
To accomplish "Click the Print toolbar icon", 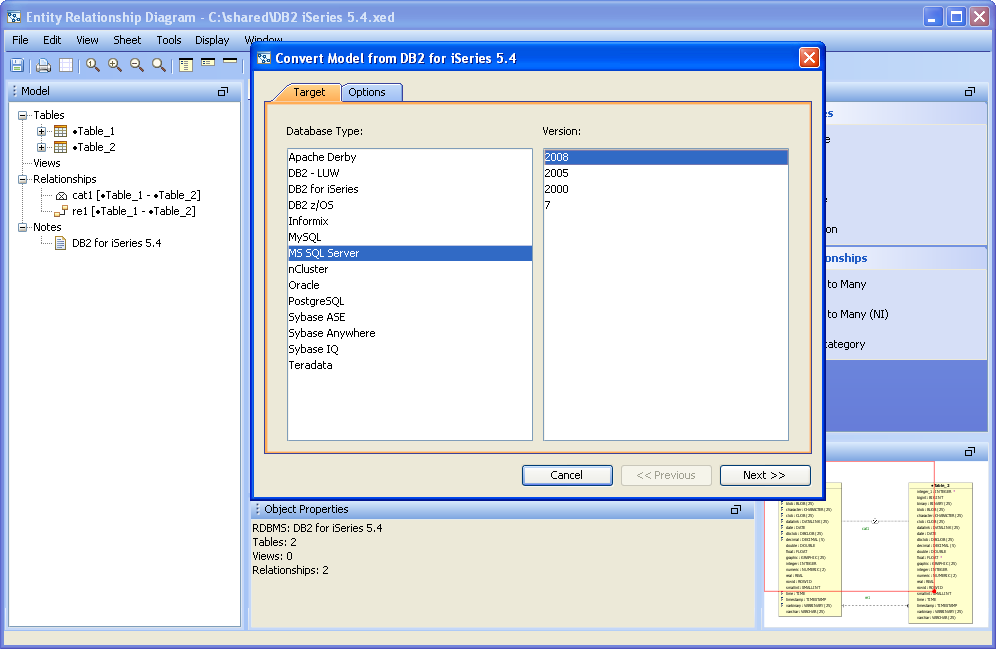I will point(43,65).
